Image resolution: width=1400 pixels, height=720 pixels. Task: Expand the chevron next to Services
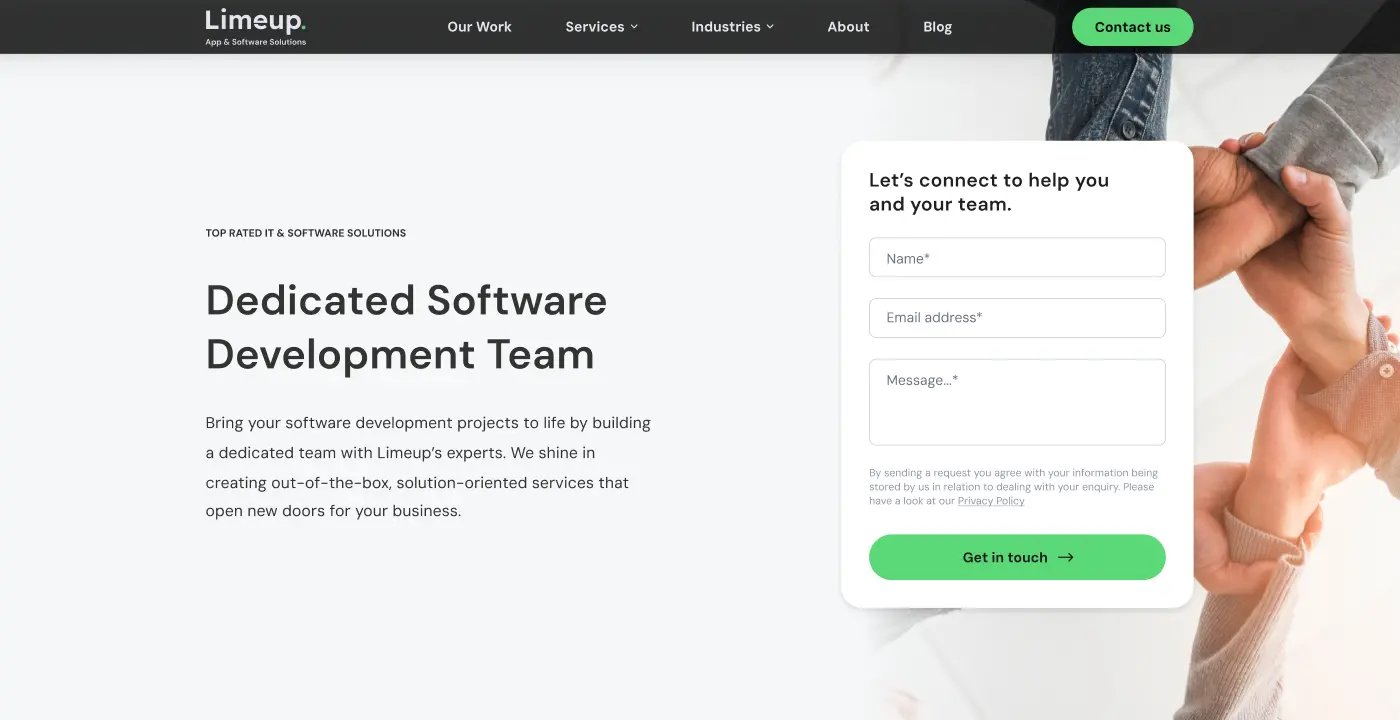click(x=634, y=27)
